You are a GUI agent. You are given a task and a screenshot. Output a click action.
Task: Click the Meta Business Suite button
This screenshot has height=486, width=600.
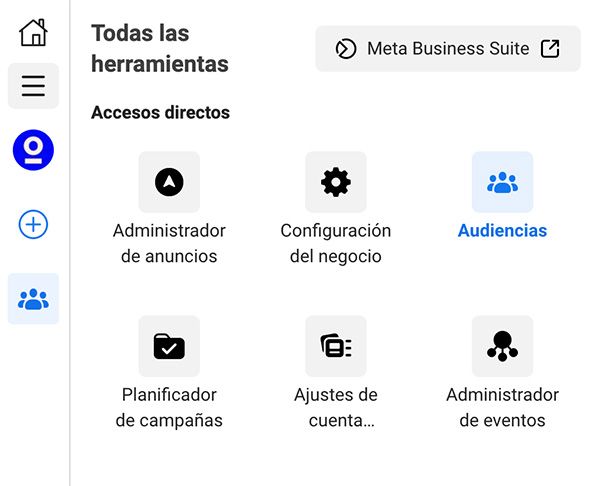click(448, 49)
